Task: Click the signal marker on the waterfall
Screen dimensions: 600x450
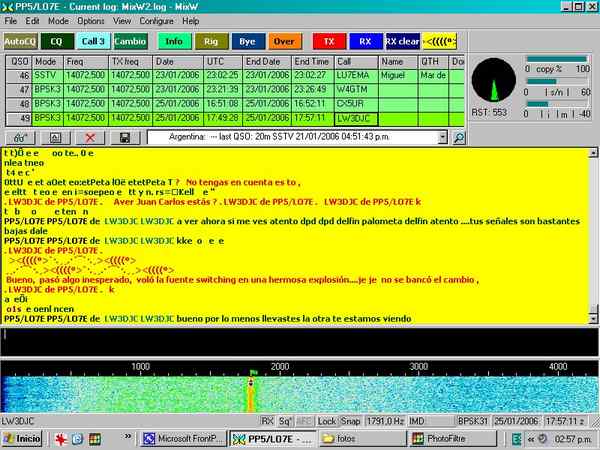Action: (x=251, y=383)
